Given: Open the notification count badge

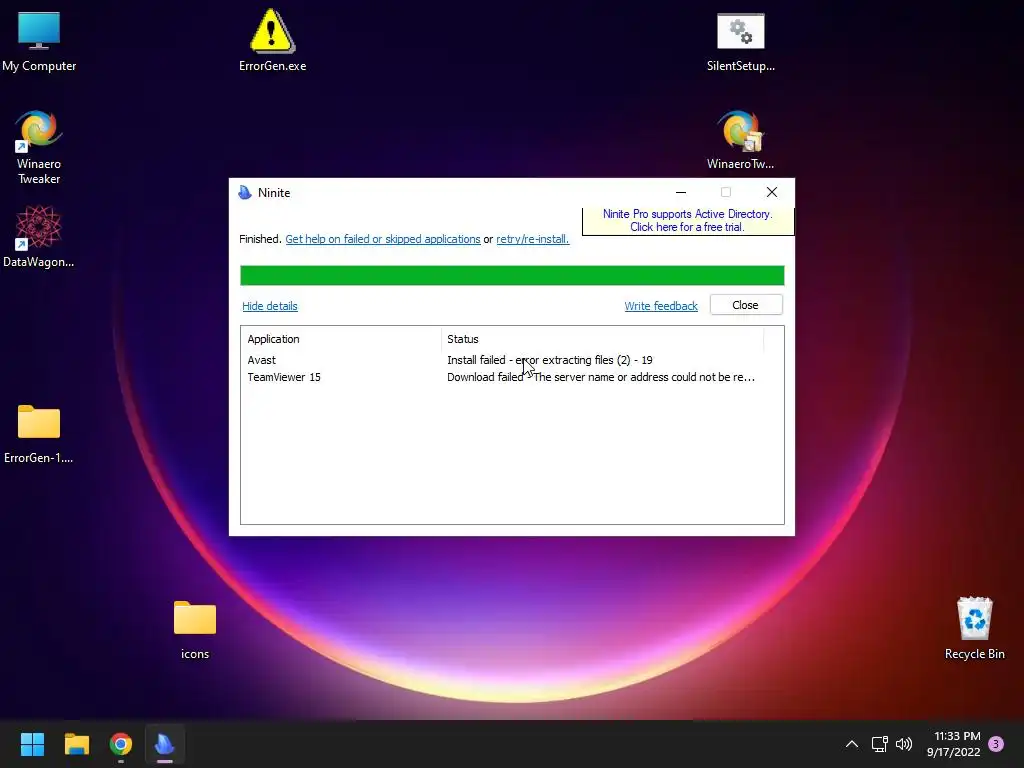Looking at the screenshot, I should (x=996, y=744).
